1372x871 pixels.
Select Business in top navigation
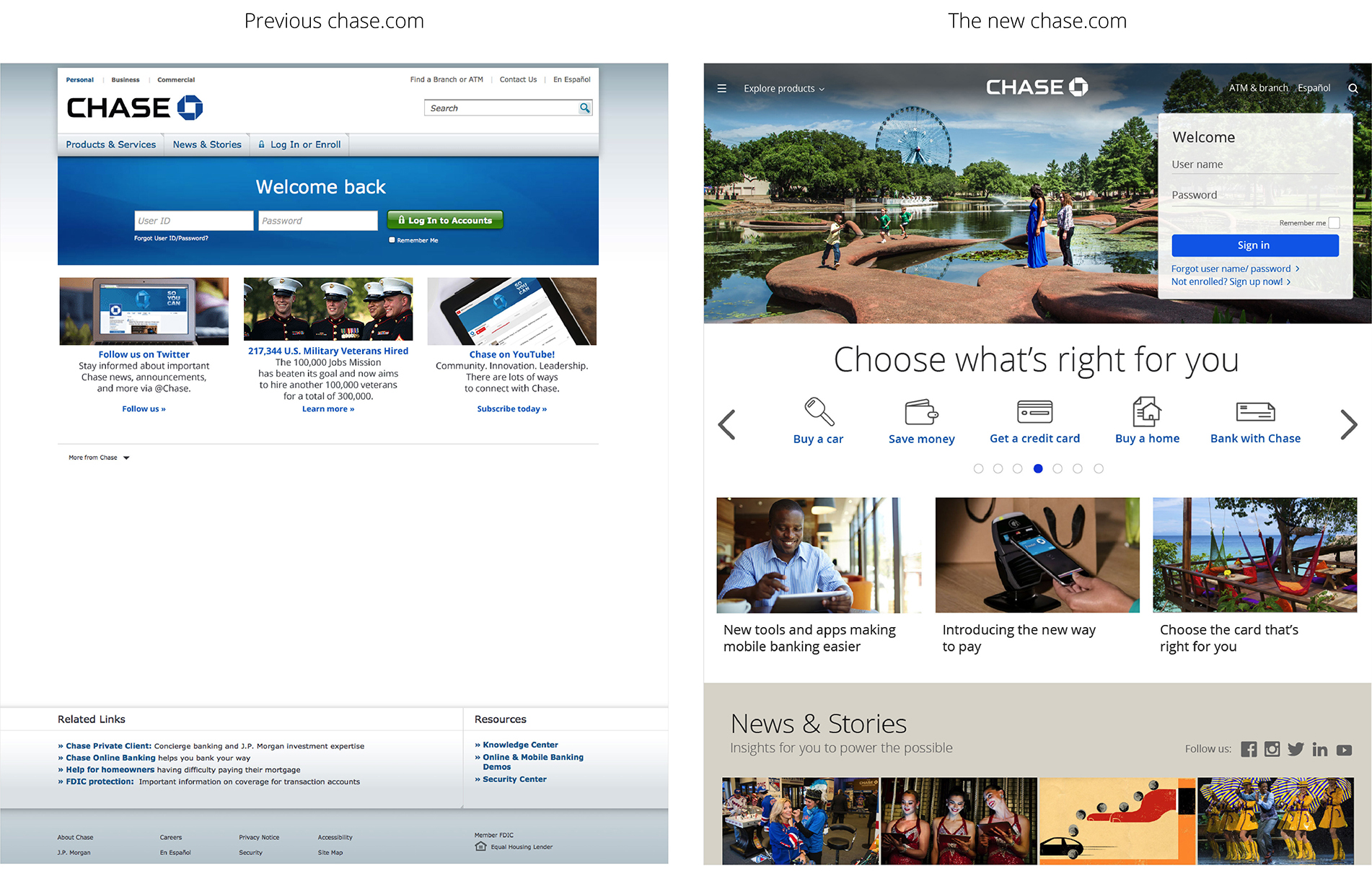pos(126,80)
